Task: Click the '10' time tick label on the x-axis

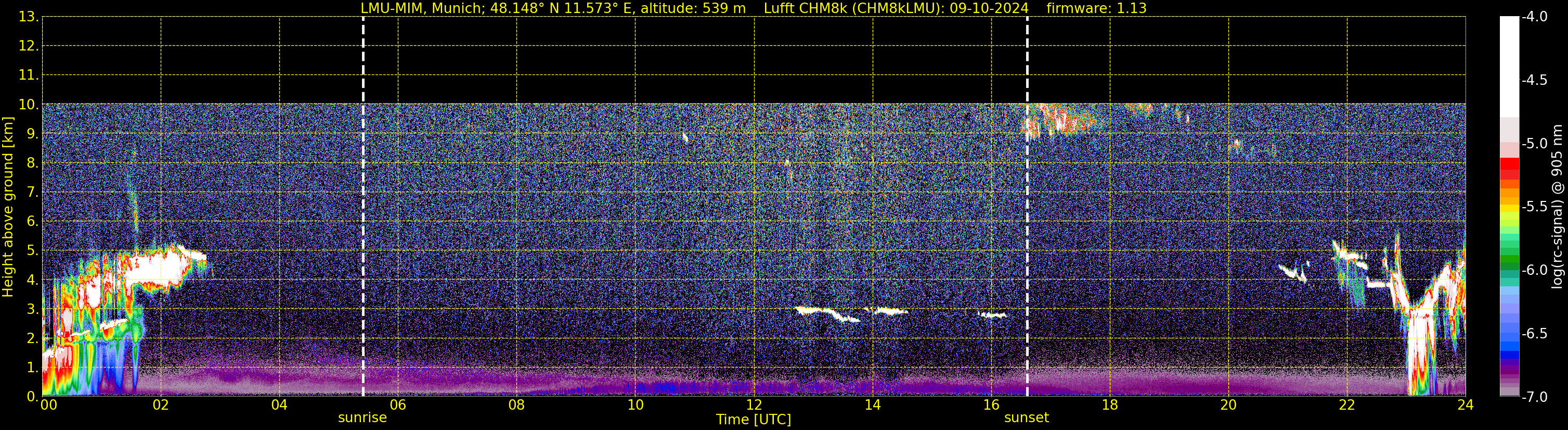Action: [636, 405]
